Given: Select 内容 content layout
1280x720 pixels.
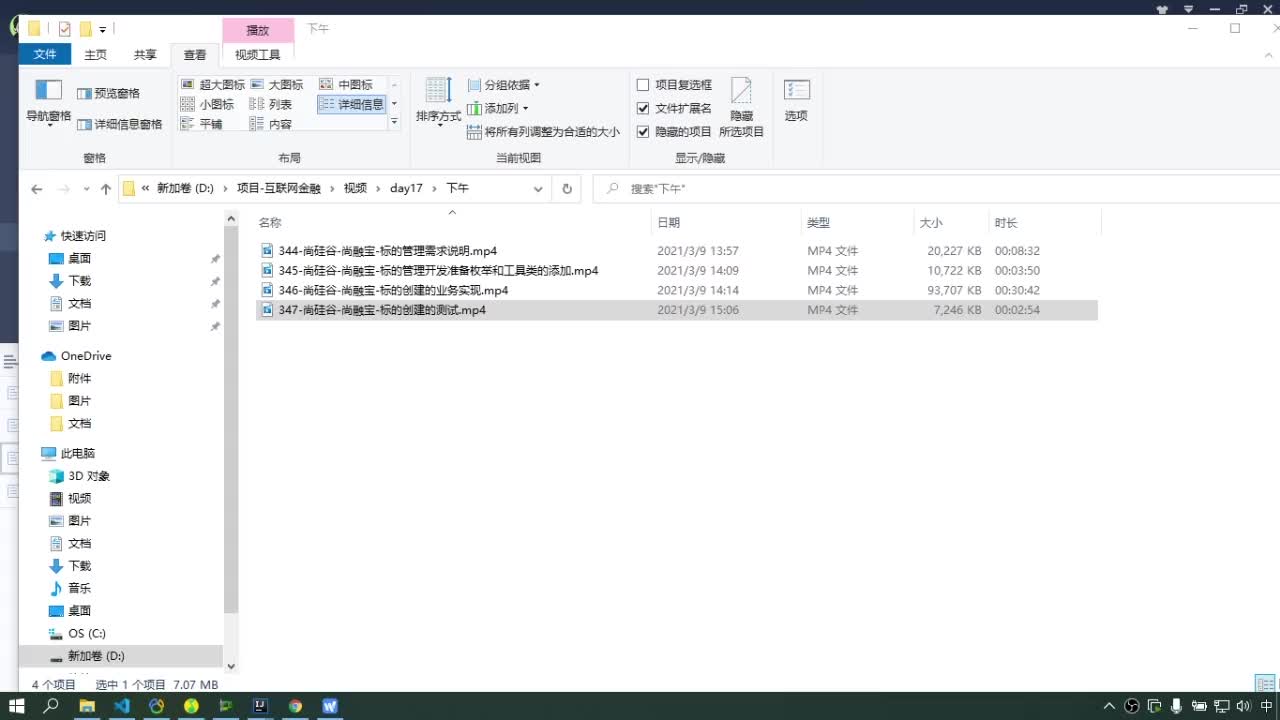Looking at the screenshot, I should point(271,124).
